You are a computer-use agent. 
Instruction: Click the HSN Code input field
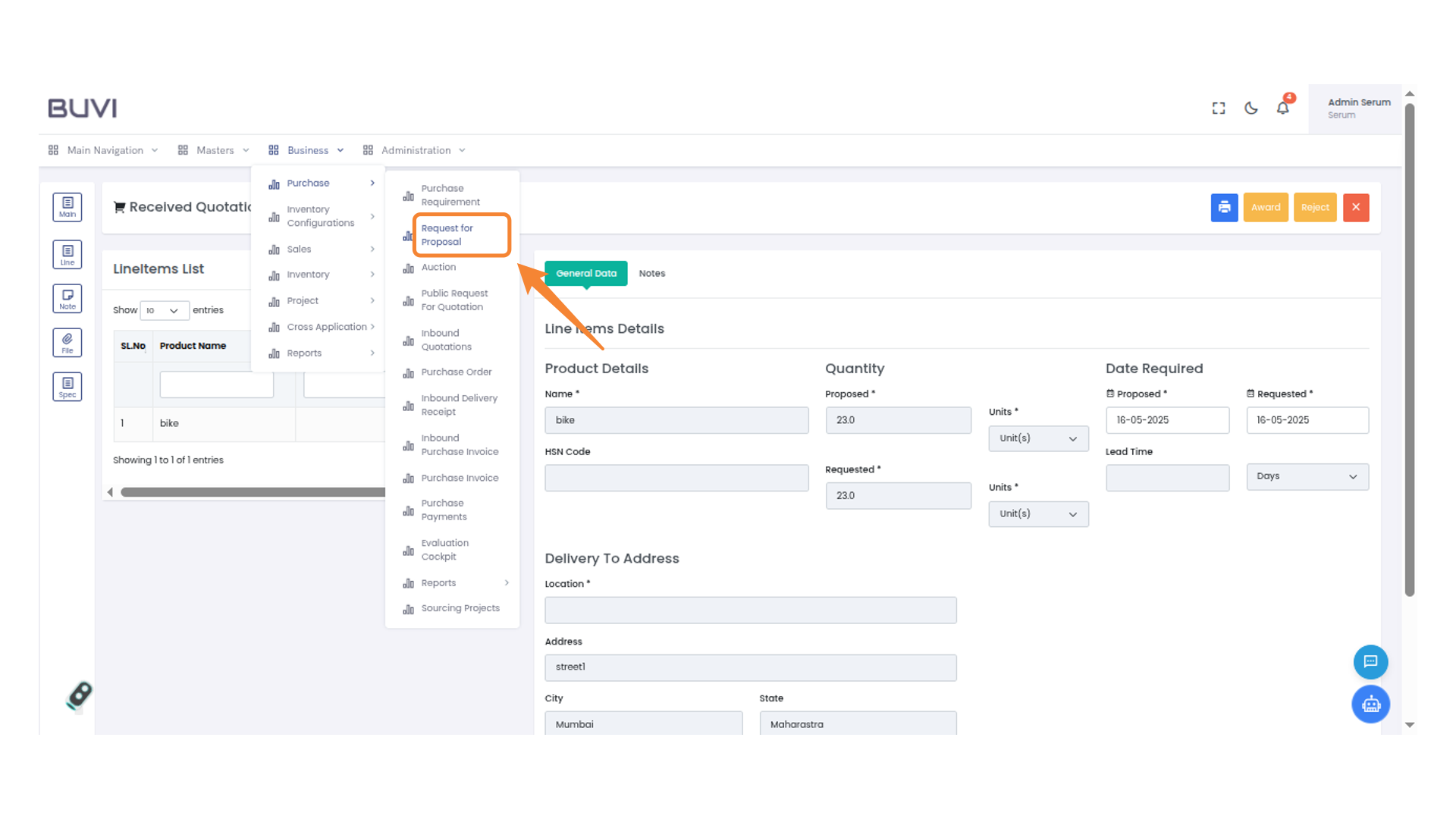(676, 478)
